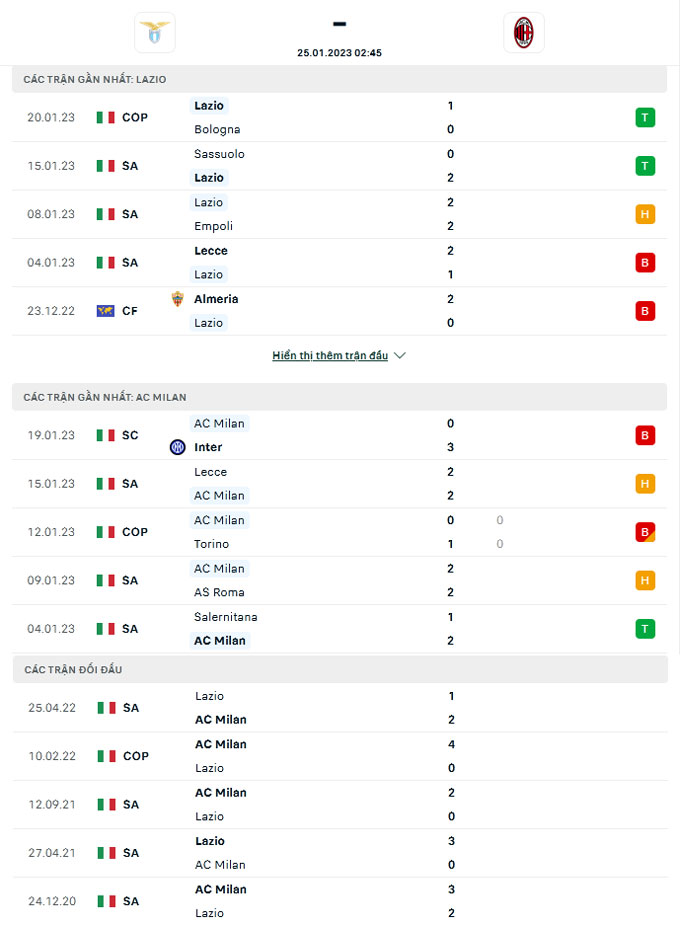Image resolution: width=680 pixels, height=925 pixels.
Task: Click chevron next to show more matches
Action: [401, 356]
